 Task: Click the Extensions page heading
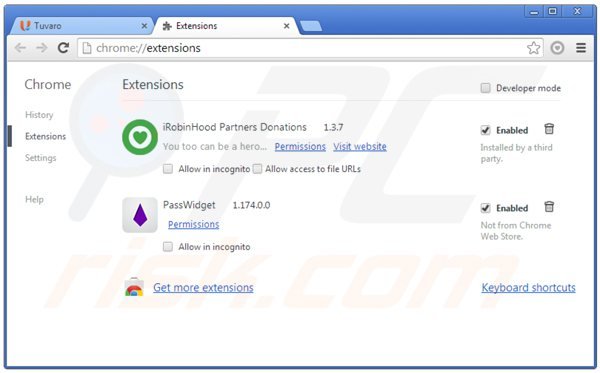tap(153, 85)
